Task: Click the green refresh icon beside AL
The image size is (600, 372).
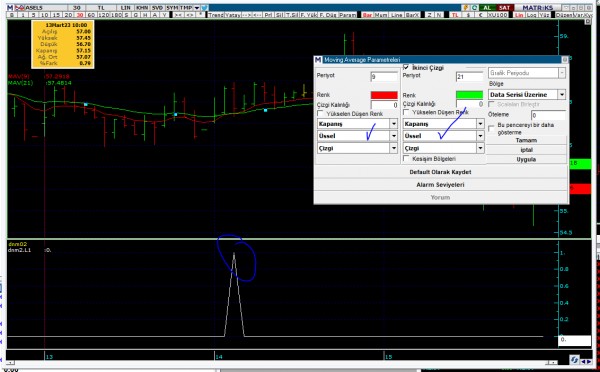Action: point(474,8)
